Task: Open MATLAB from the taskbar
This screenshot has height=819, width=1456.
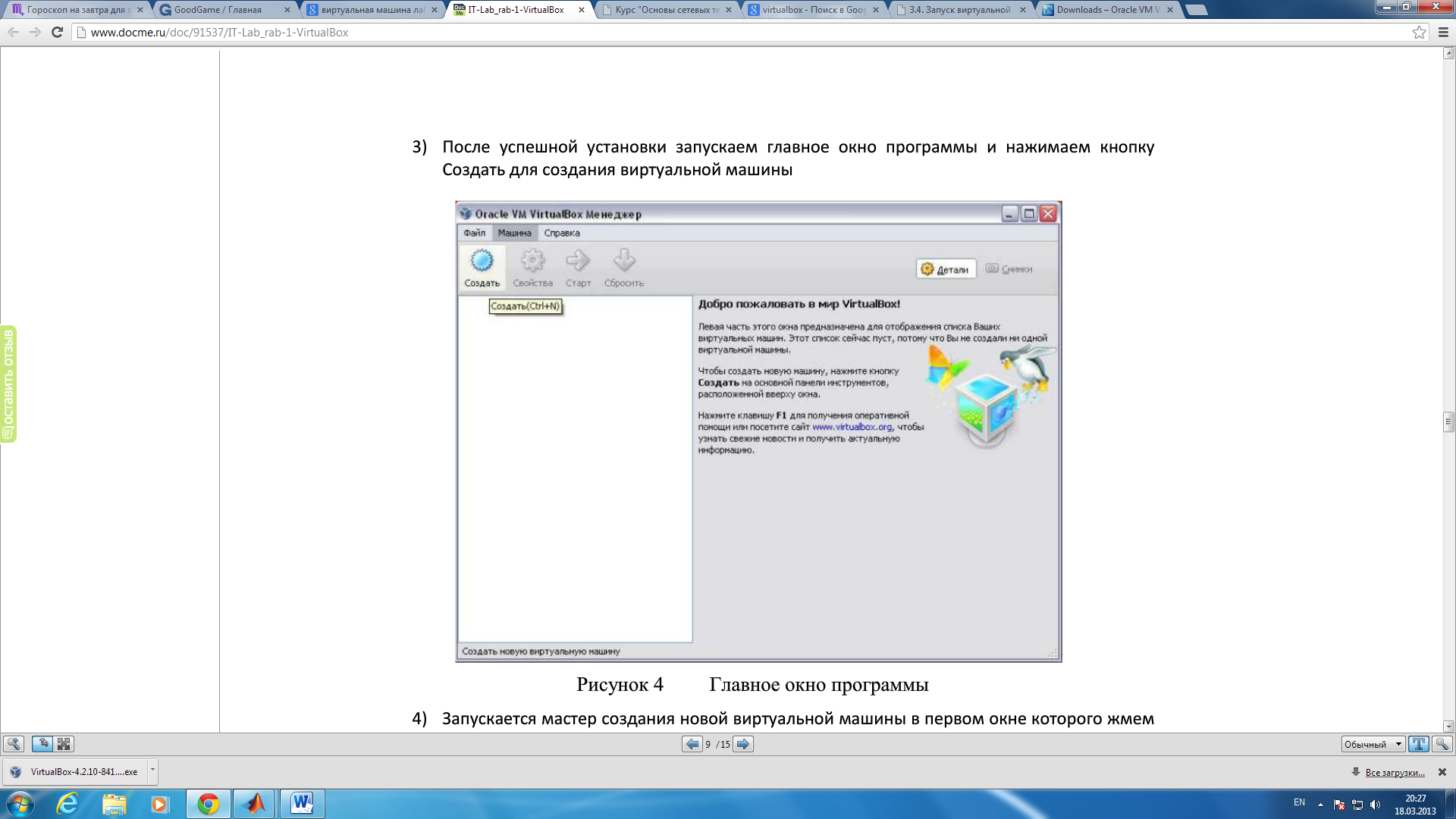Action: click(255, 804)
